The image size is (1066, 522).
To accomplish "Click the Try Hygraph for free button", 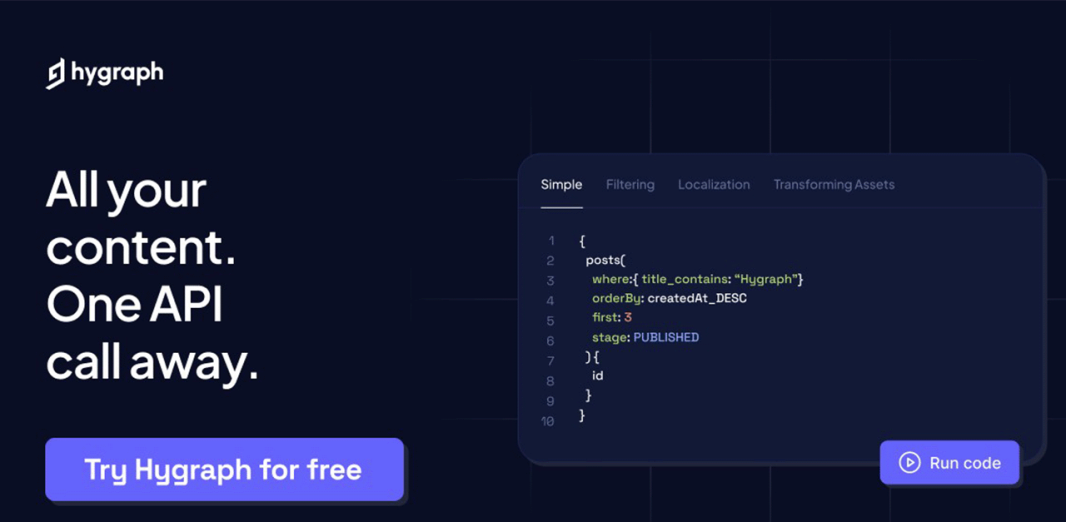I will 224,470.
